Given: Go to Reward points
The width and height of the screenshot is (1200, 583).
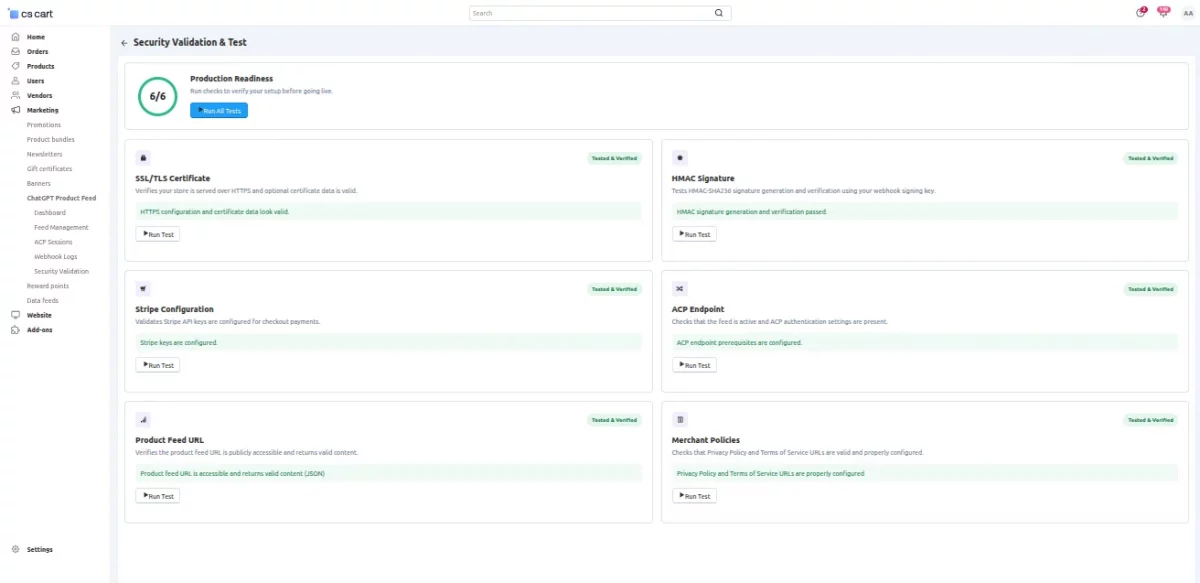Looking at the screenshot, I should tap(46, 286).
